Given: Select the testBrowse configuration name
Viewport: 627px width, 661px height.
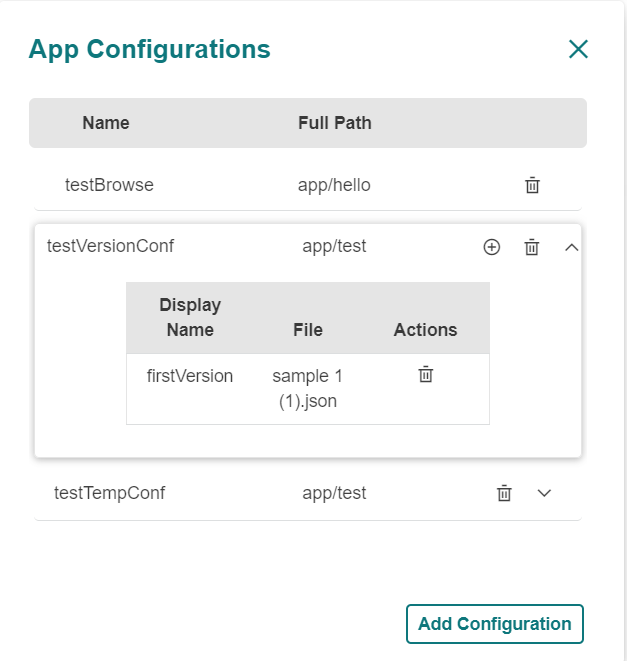Looking at the screenshot, I should click(x=109, y=185).
